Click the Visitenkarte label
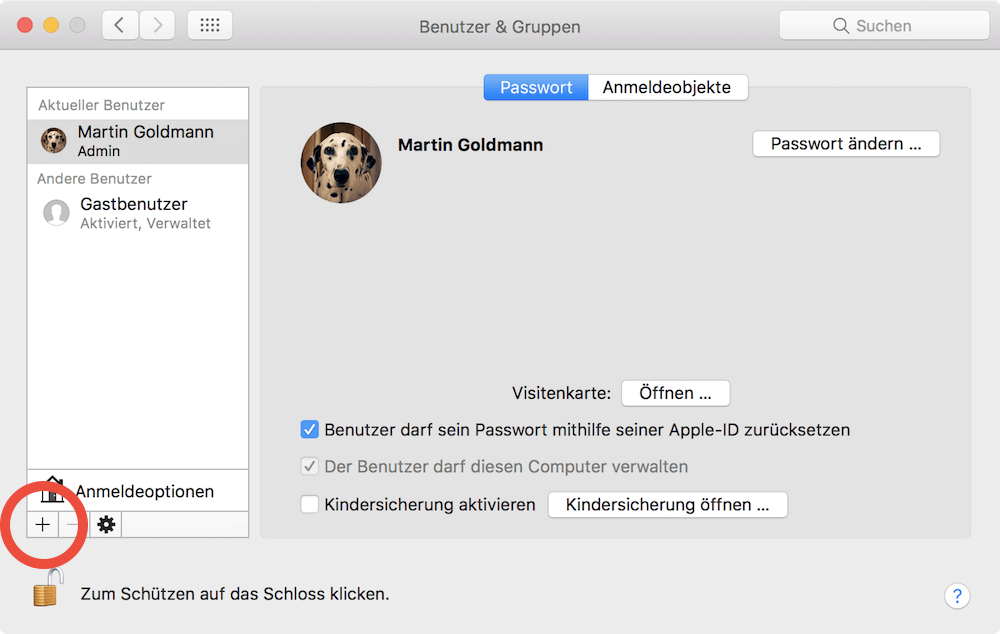The image size is (1000, 634). [x=561, y=393]
